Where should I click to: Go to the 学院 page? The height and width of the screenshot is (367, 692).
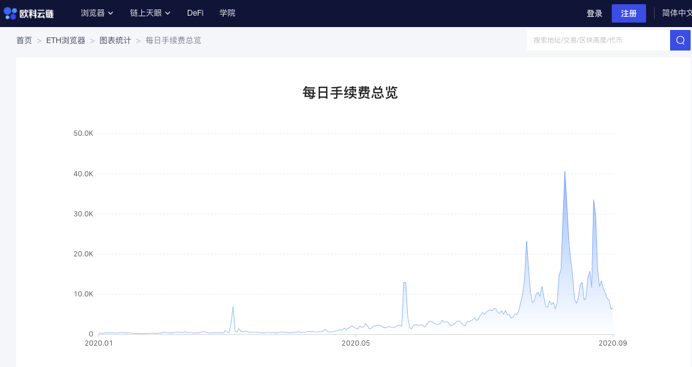tap(227, 13)
